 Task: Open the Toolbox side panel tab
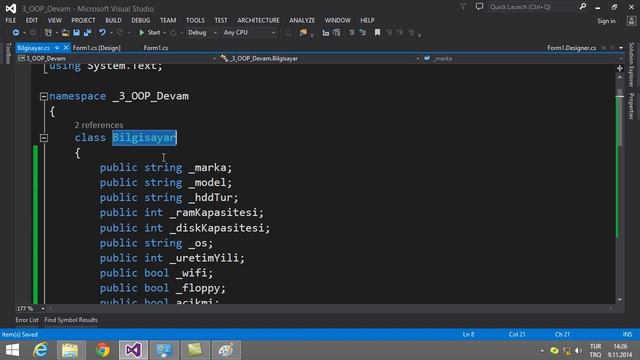8,53
